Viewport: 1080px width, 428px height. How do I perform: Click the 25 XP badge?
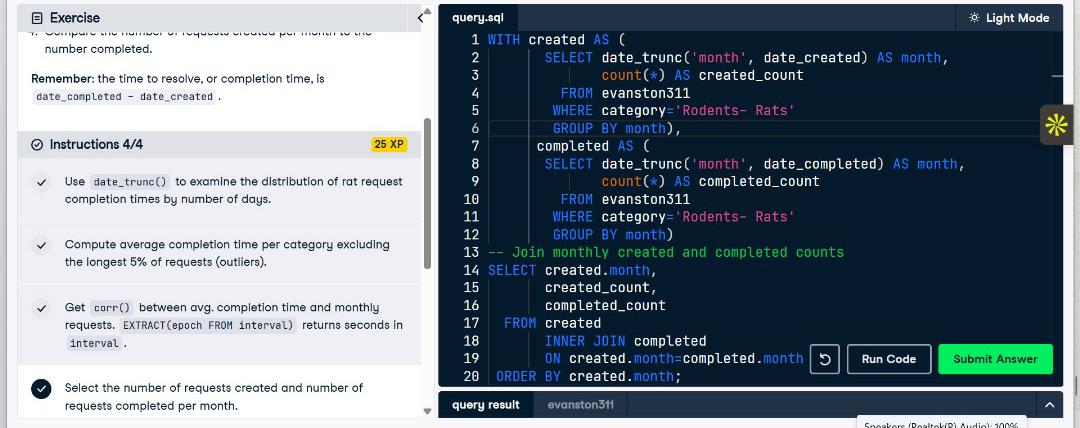[x=389, y=145]
